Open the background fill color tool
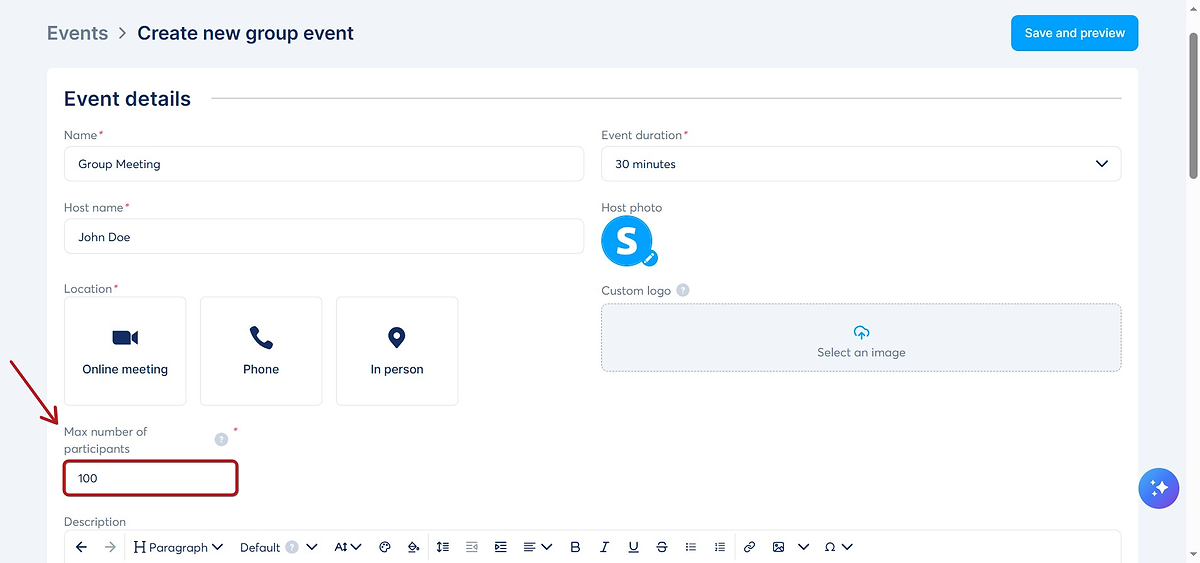Screen dimensions: 1200x563 [414, 547]
